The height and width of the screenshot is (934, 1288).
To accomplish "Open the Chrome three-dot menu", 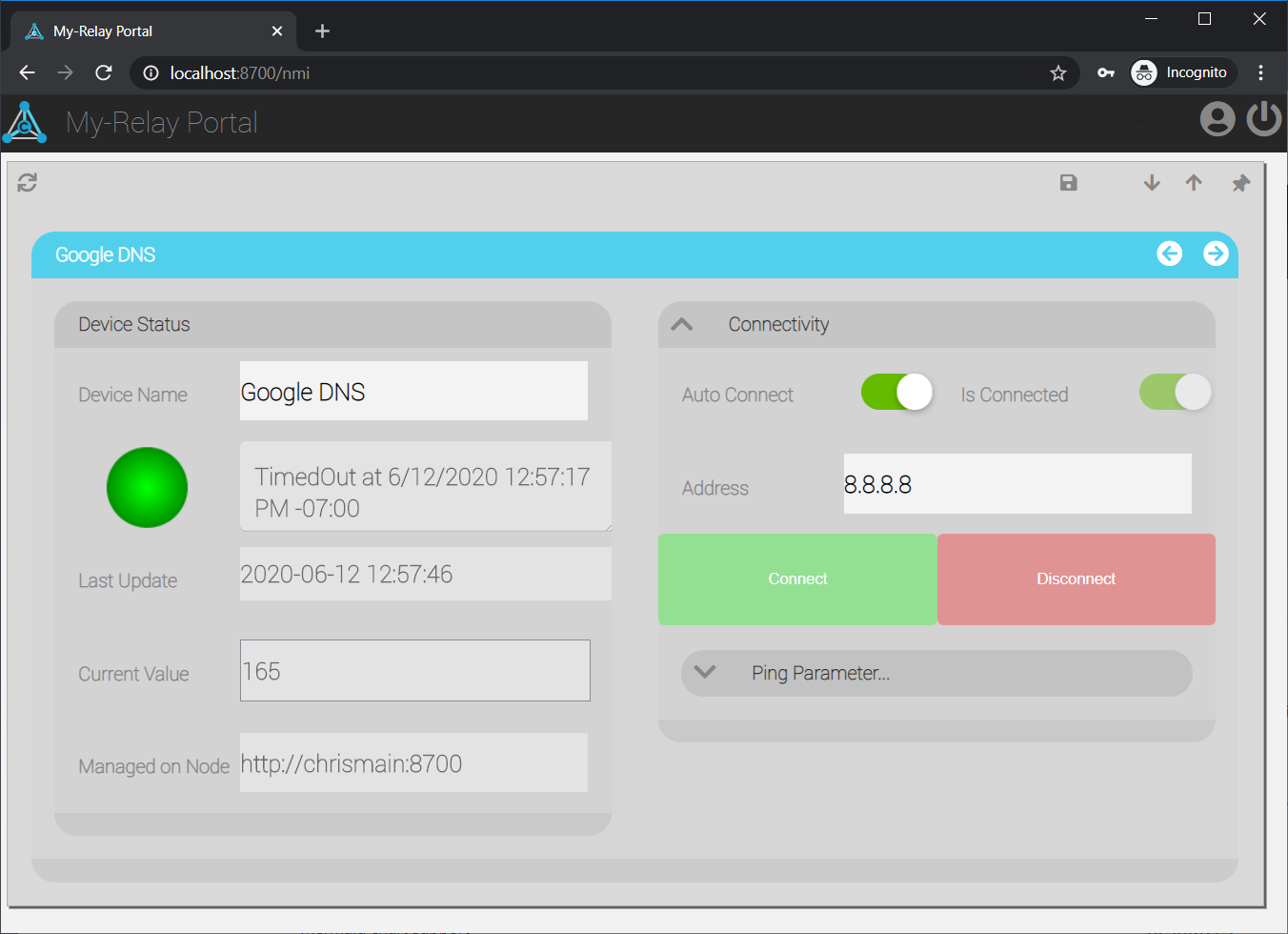I will 1260,72.
